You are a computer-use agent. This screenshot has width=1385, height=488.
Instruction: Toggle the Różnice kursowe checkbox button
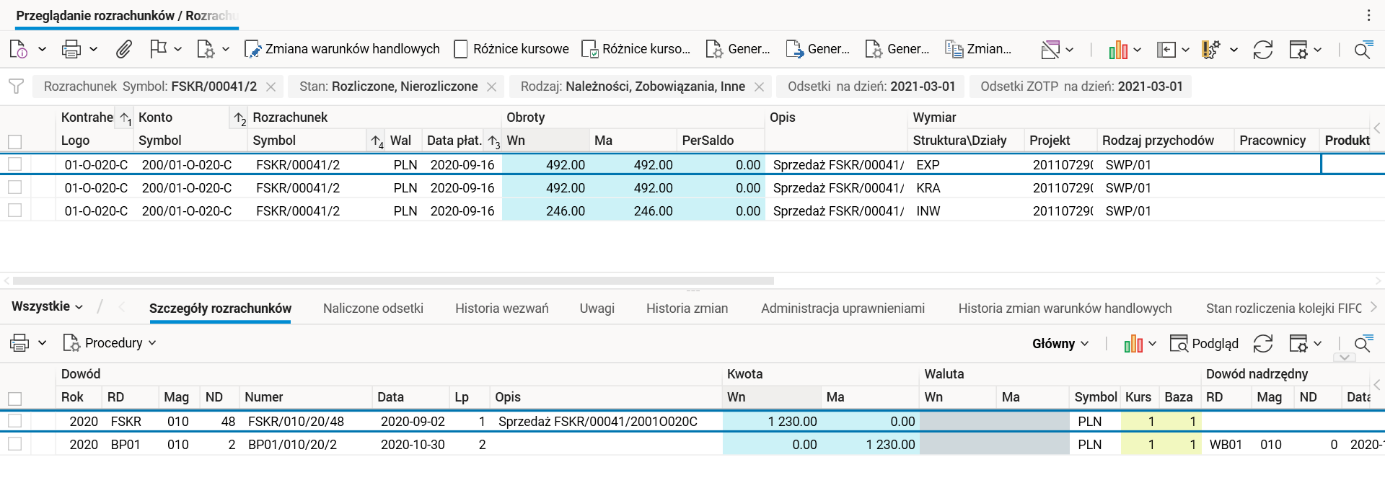click(511, 49)
